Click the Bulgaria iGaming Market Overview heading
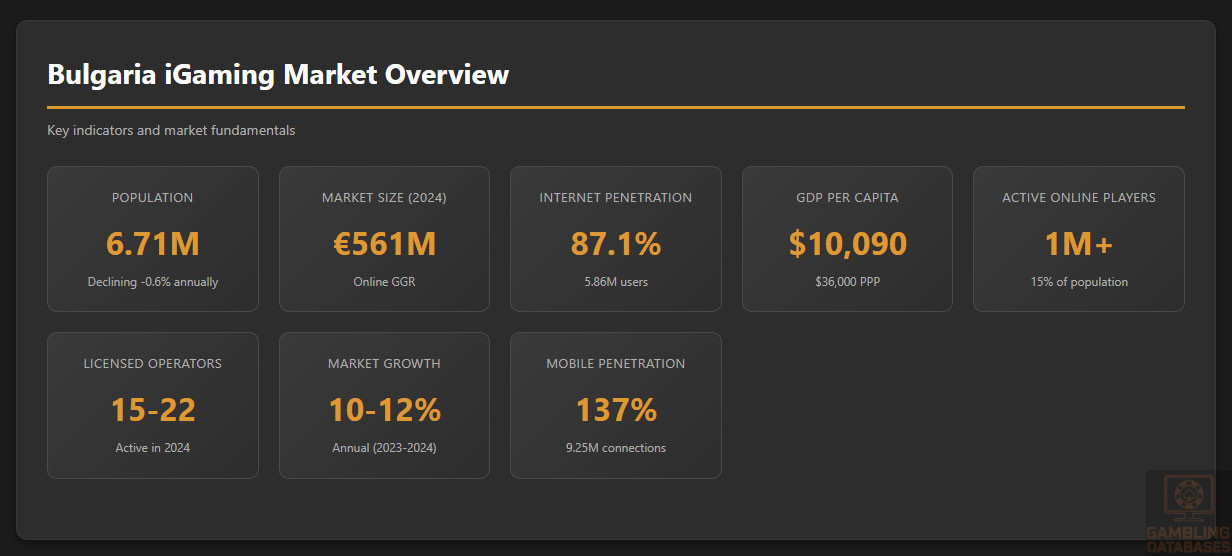Viewport: 1232px width, 556px height. click(x=278, y=75)
